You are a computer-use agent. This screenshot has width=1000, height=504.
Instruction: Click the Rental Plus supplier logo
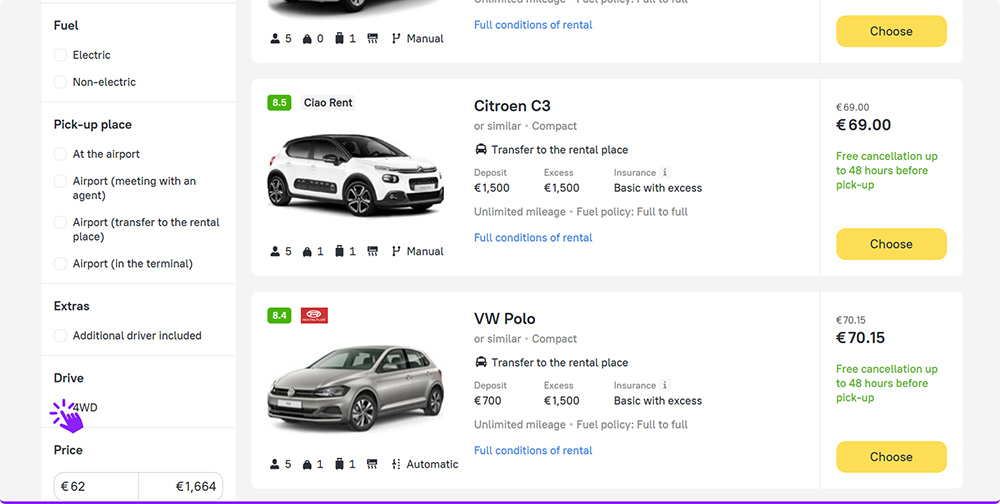(x=314, y=315)
